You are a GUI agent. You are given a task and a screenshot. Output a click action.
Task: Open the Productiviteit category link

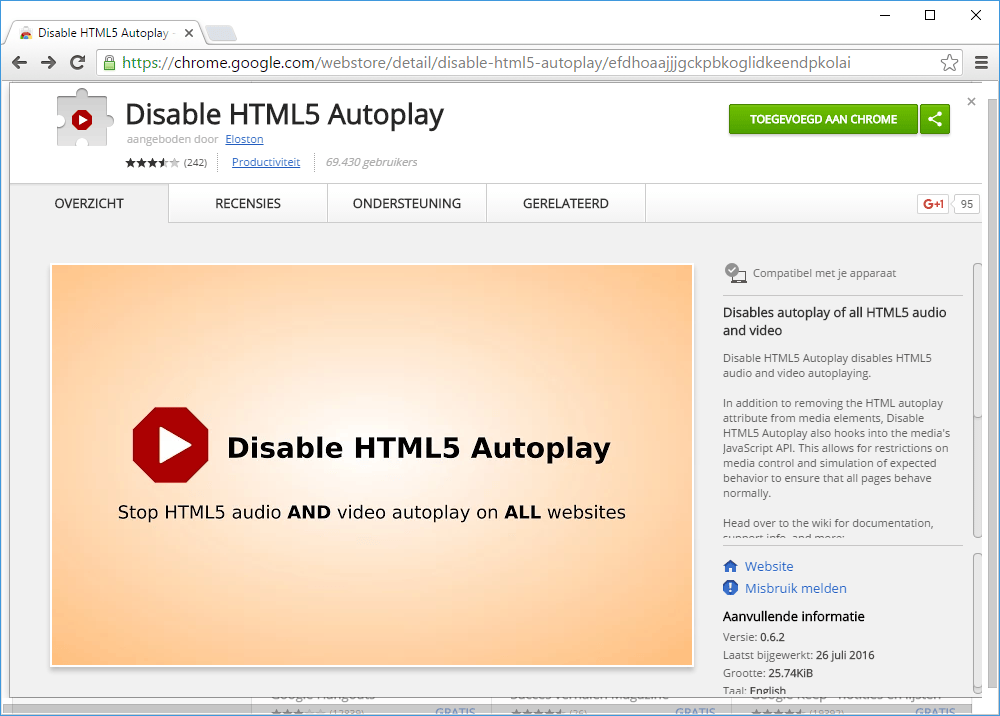click(x=266, y=162)
